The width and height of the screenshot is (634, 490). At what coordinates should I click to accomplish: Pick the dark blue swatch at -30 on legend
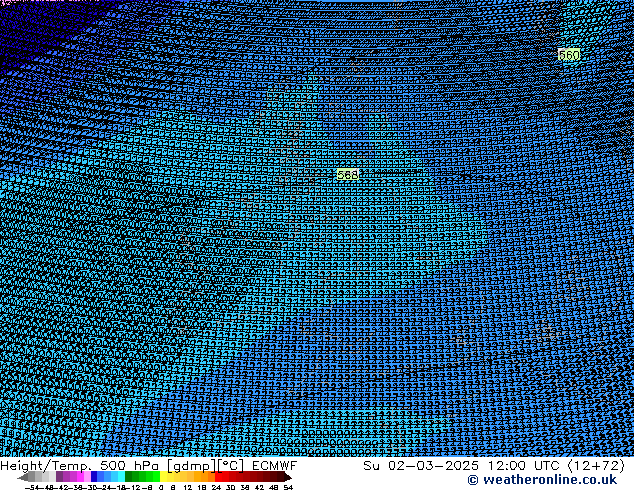(94, 477)
